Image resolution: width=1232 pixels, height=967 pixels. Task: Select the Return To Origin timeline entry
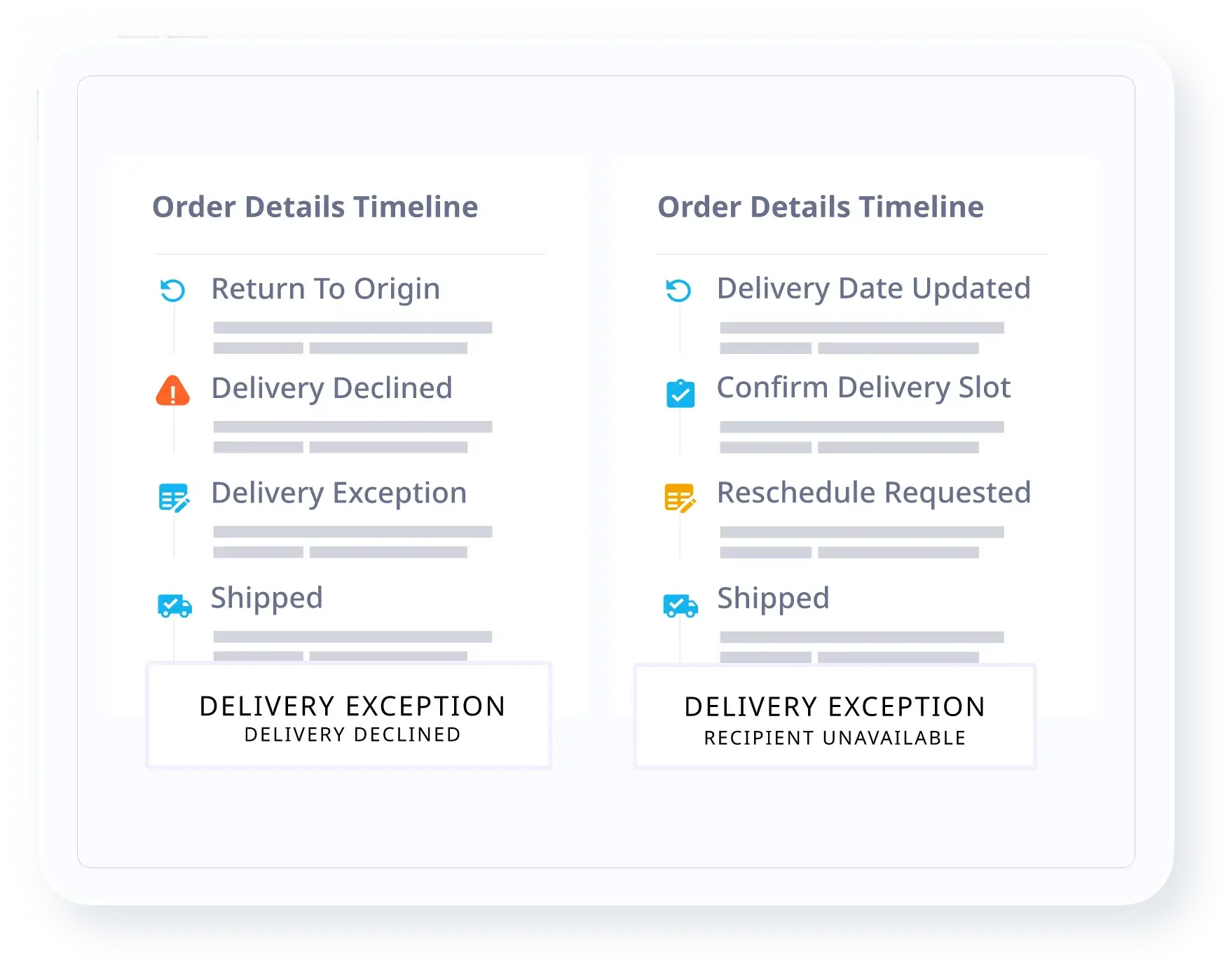[326, 289]
